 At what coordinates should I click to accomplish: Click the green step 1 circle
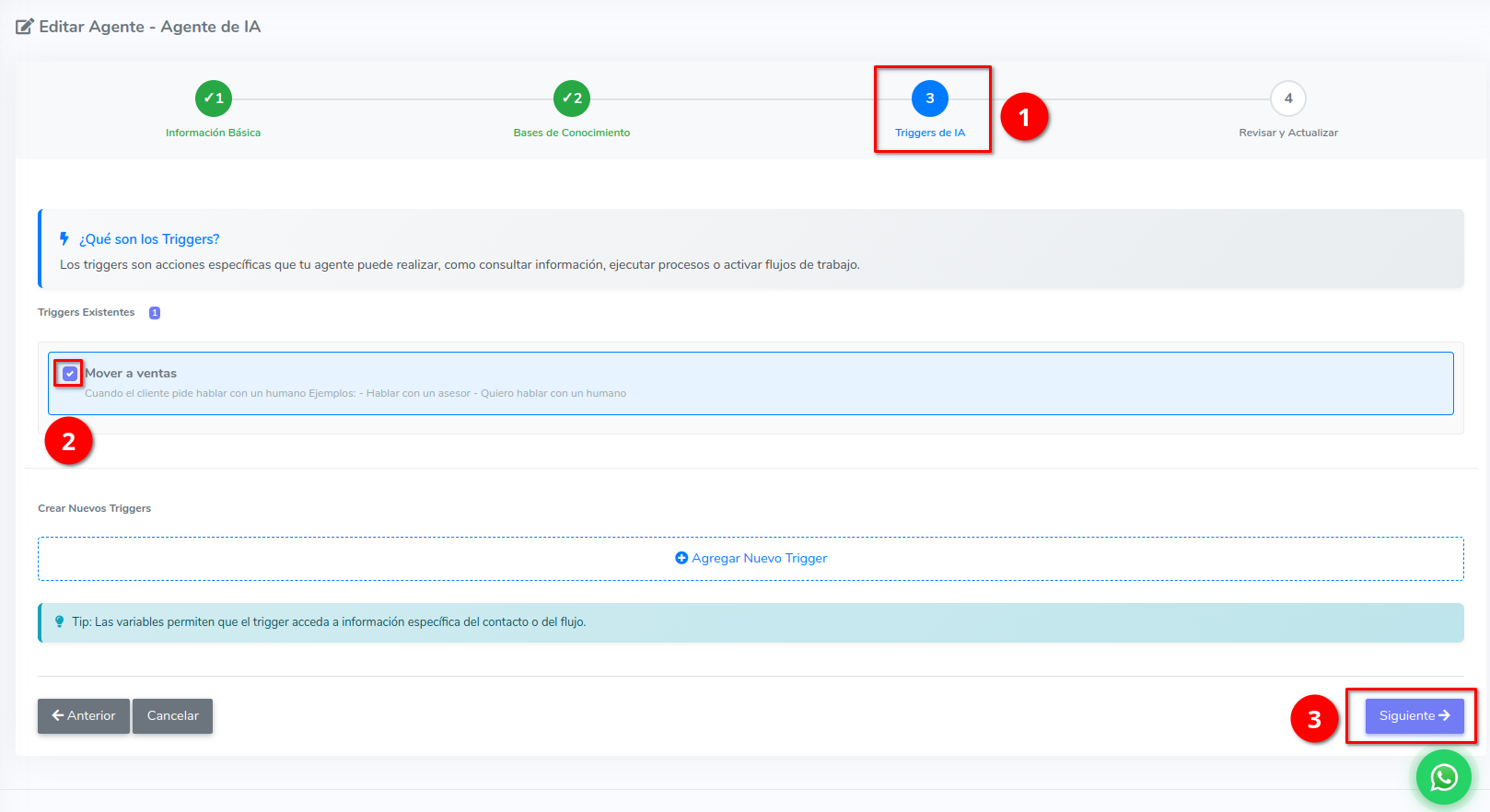(214, 99)
